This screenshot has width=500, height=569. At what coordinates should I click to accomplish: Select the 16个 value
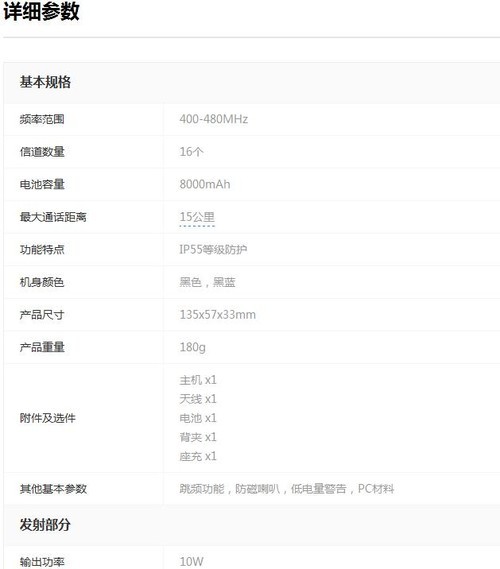coord(191,152)
